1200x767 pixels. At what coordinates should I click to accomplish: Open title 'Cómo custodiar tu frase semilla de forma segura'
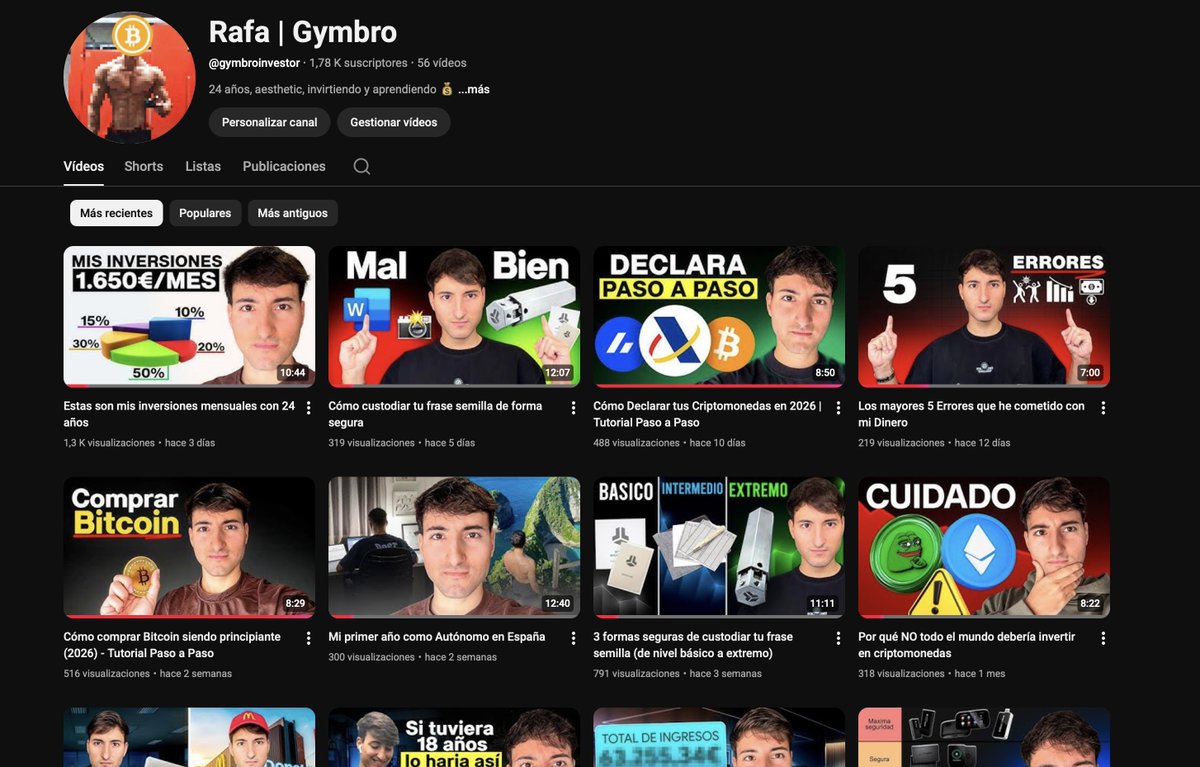435,414
